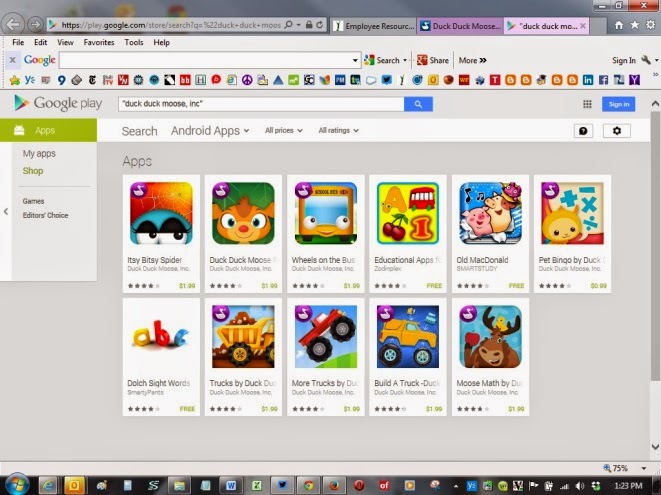This screenshot has height=495, width=661.
Task: Open browser Tools gear icon
Action: pyautogui.click(x=650, y=25)
